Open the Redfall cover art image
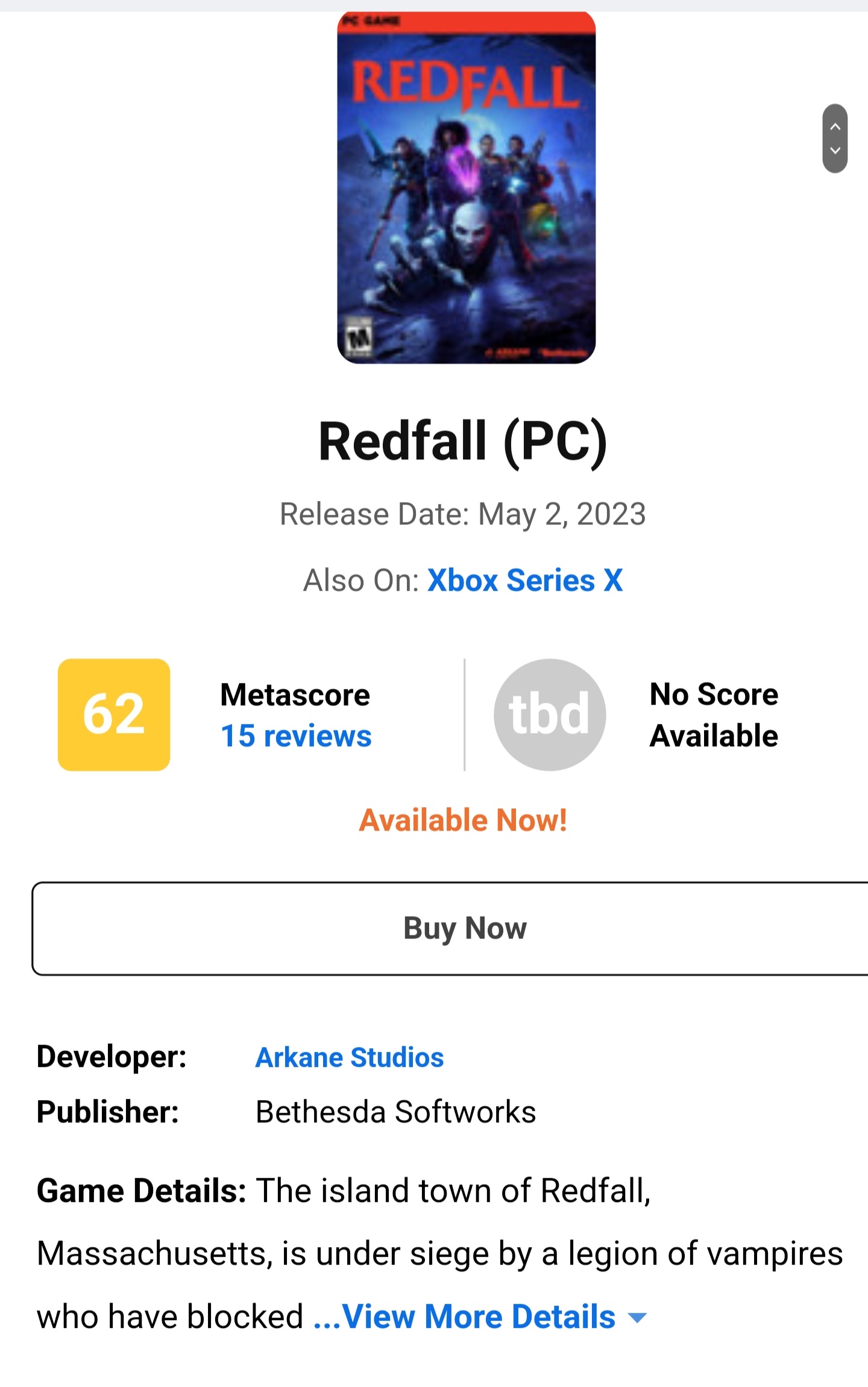The image size is (868, 1387). tap(466, 187)
